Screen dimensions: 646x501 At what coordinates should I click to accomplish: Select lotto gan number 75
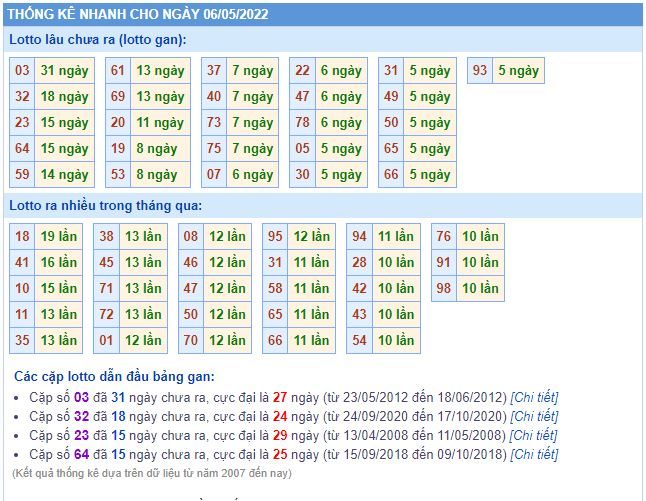(214, 148)
